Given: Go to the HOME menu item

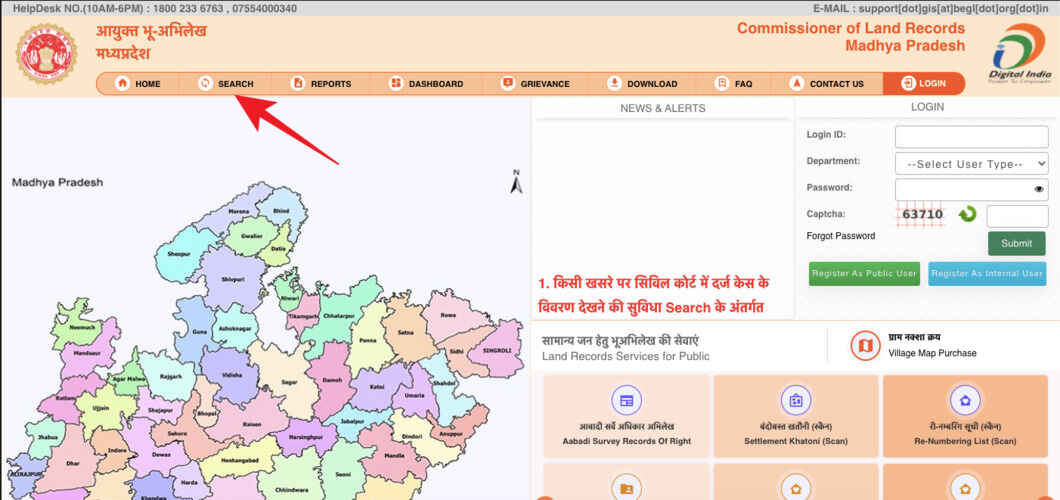Looking at the screenshot, I should [139, 84].
